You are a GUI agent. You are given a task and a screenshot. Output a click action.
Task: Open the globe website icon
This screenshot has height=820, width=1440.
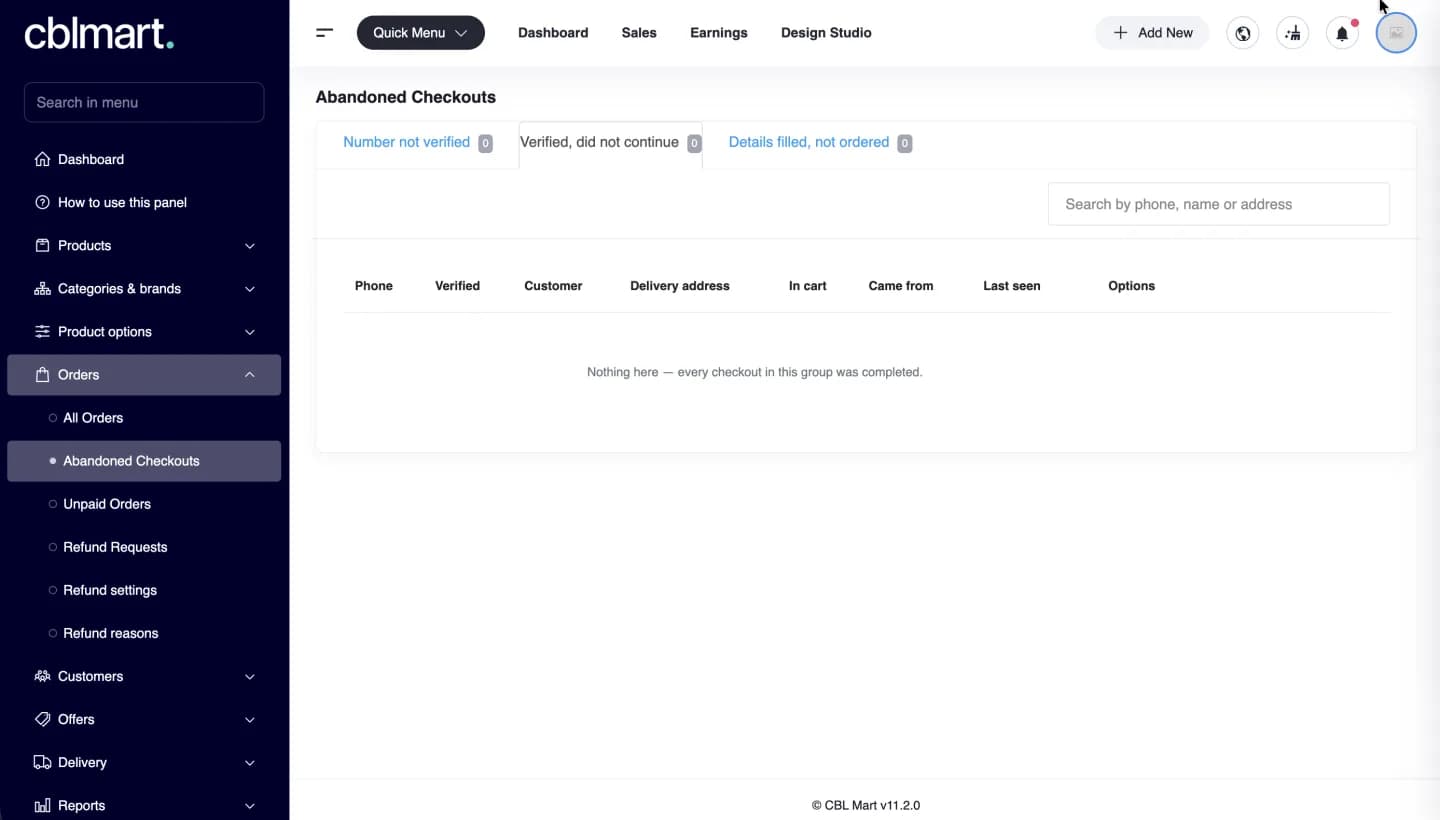(1243, 33)
